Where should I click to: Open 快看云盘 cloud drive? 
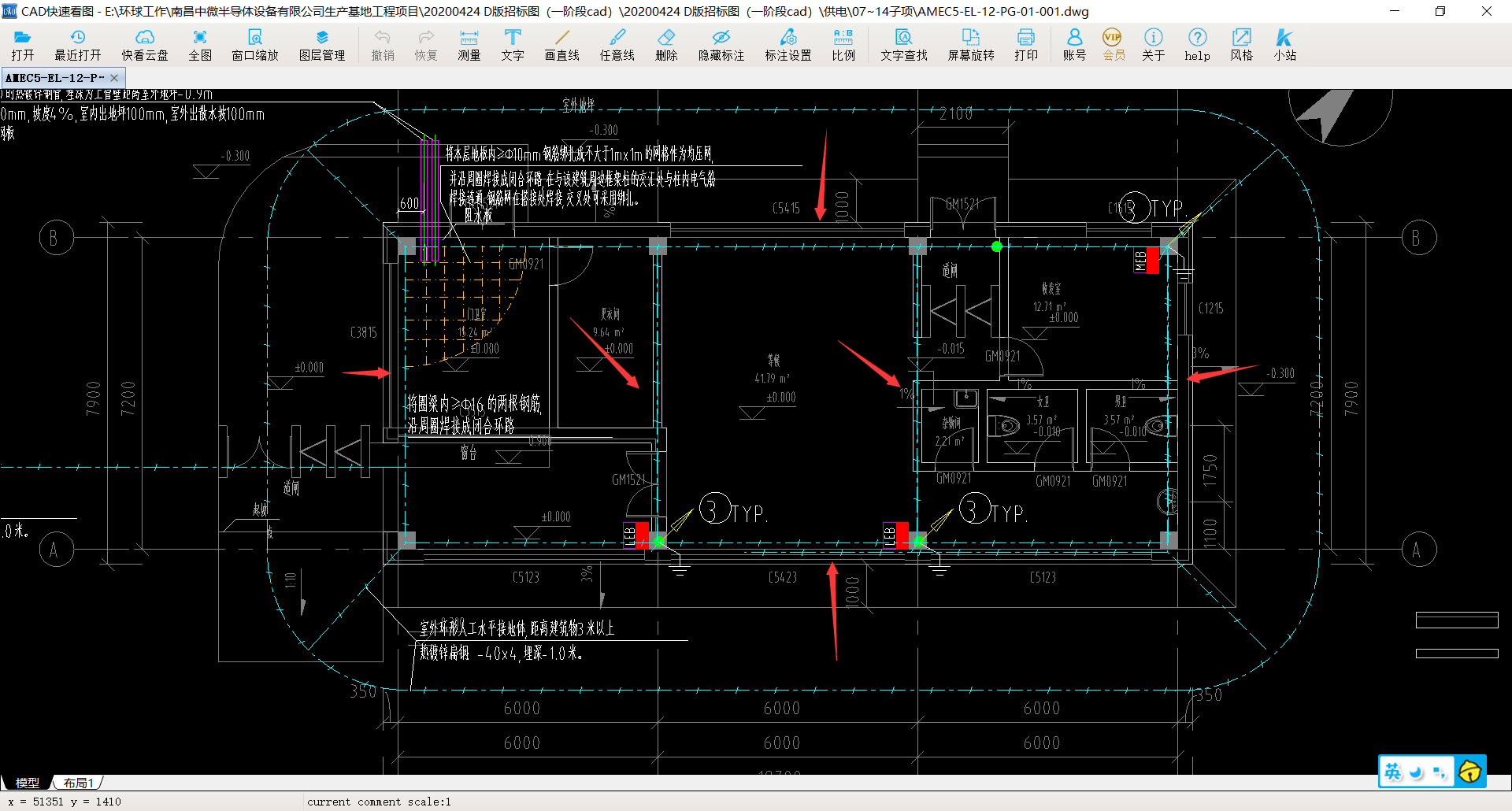[145, 45]
